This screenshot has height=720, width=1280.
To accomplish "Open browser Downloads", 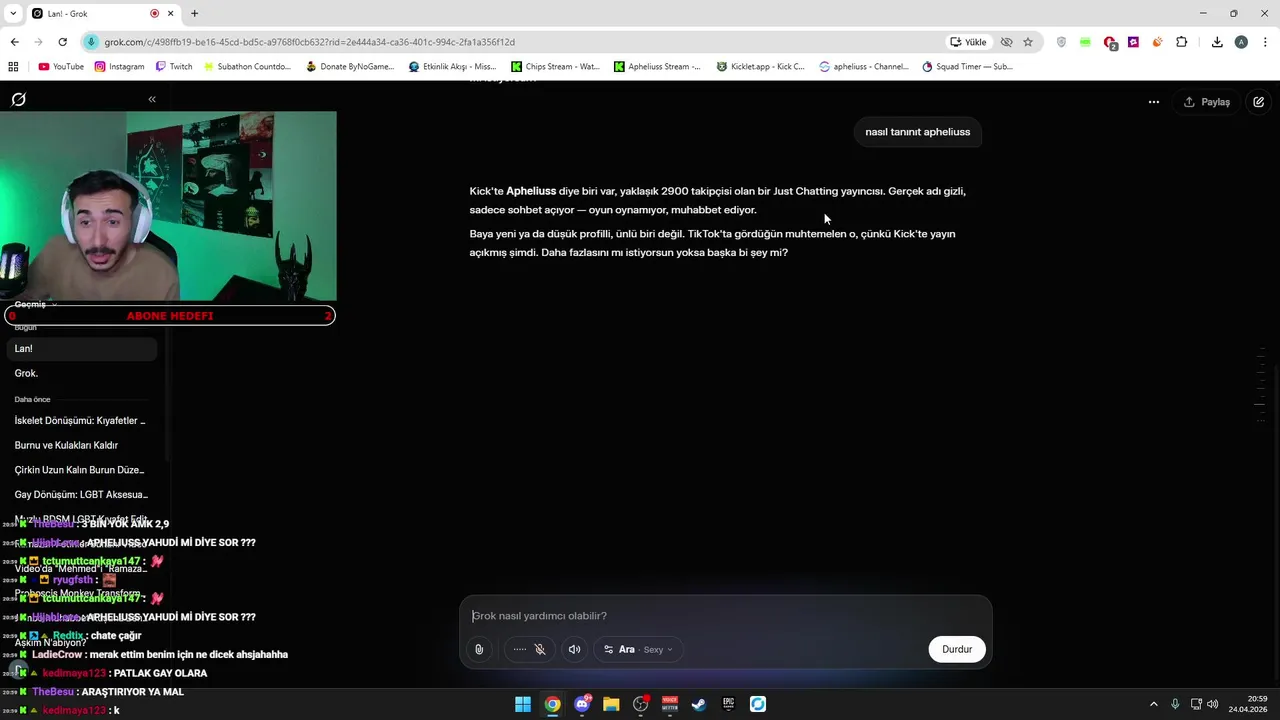I will [x=1217, y=42].
